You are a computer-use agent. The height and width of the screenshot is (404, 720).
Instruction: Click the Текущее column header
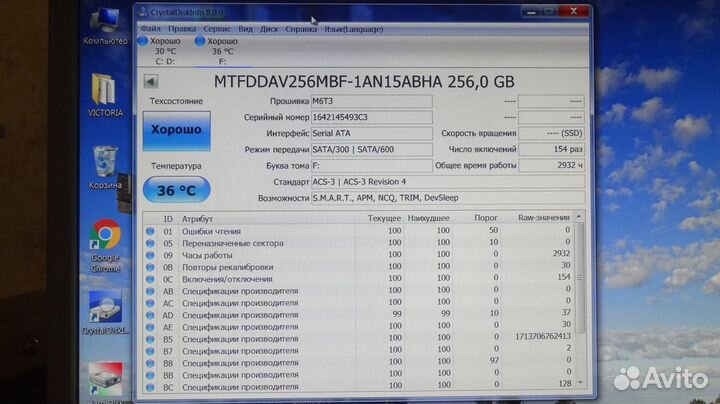click(384, 218)
